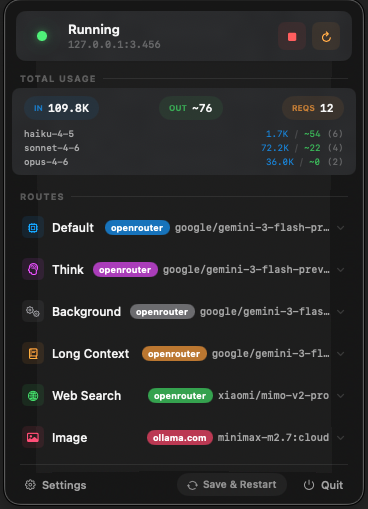Click the Background route gears icon
The image size is (368, 509).
click(x=33, y=312)
